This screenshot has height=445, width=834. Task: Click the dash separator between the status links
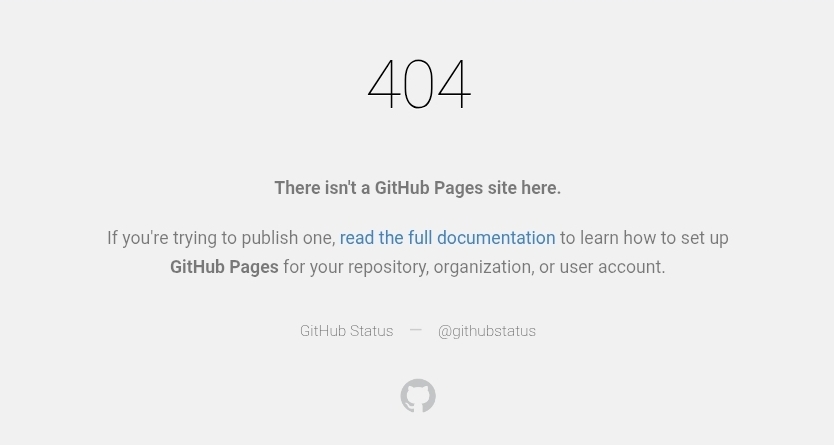coord(415,330)
